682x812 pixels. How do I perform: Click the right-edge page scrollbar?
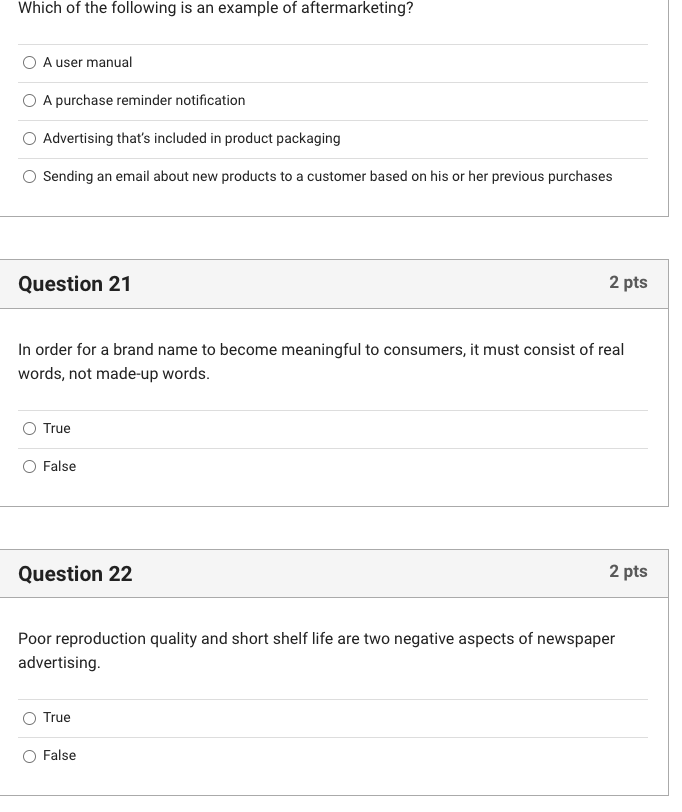click(x=677, y=400)
